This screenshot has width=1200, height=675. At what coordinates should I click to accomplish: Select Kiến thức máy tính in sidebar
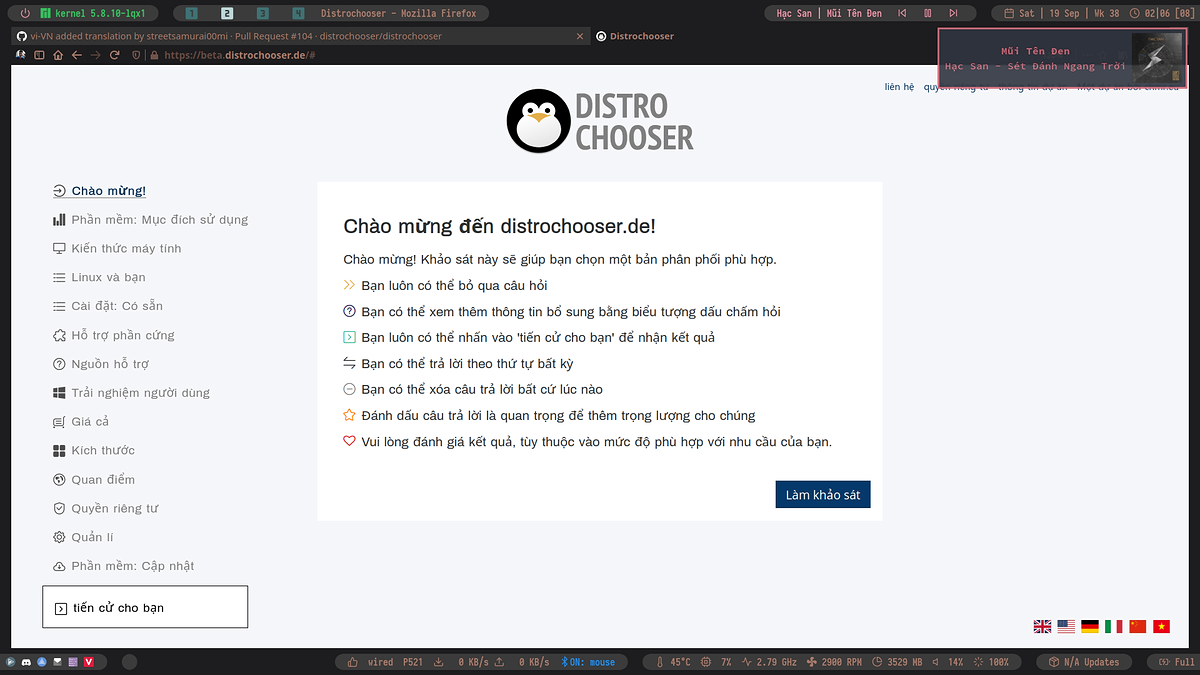coord(117,249)
